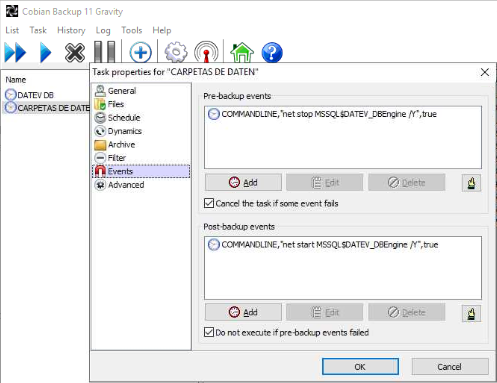Close the Task properties dialog
This screenshot has height=383, width=497.
(x=485, y=72)
